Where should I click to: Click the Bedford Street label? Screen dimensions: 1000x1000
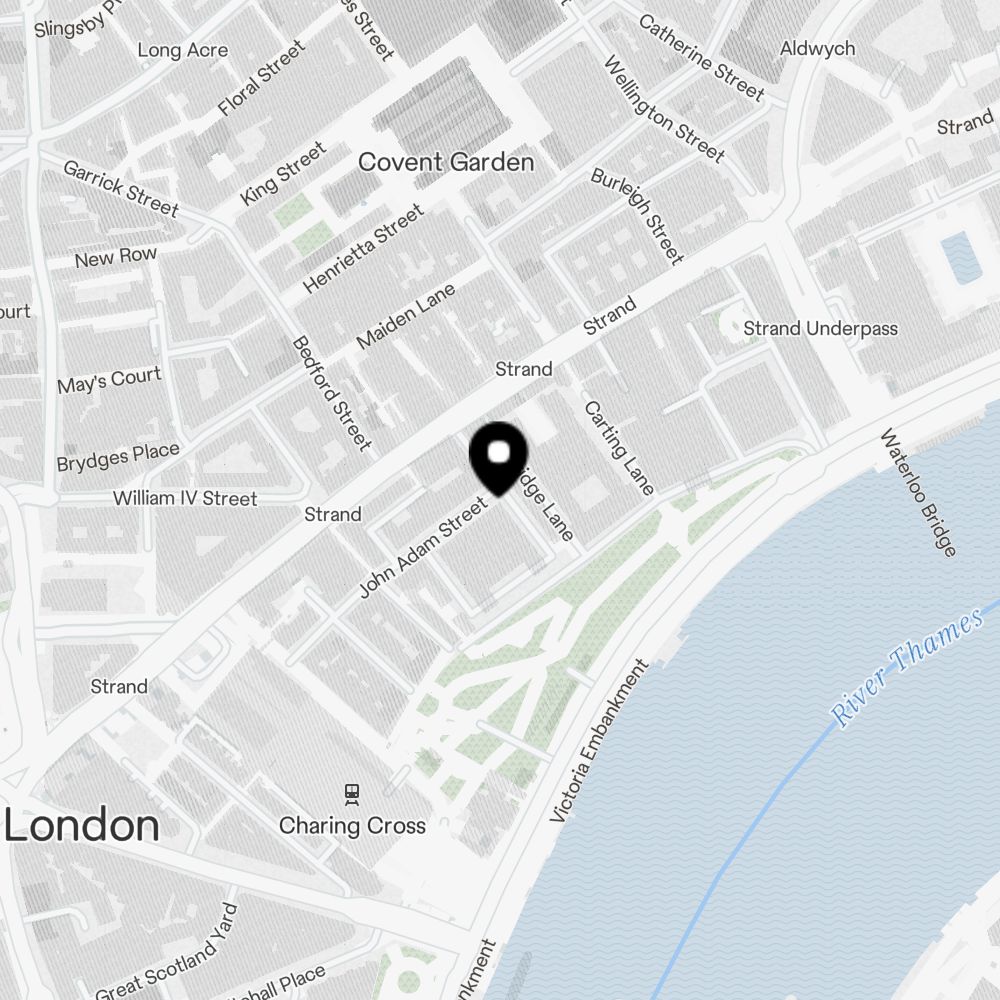pyautogui.click(x=331, y=394)
